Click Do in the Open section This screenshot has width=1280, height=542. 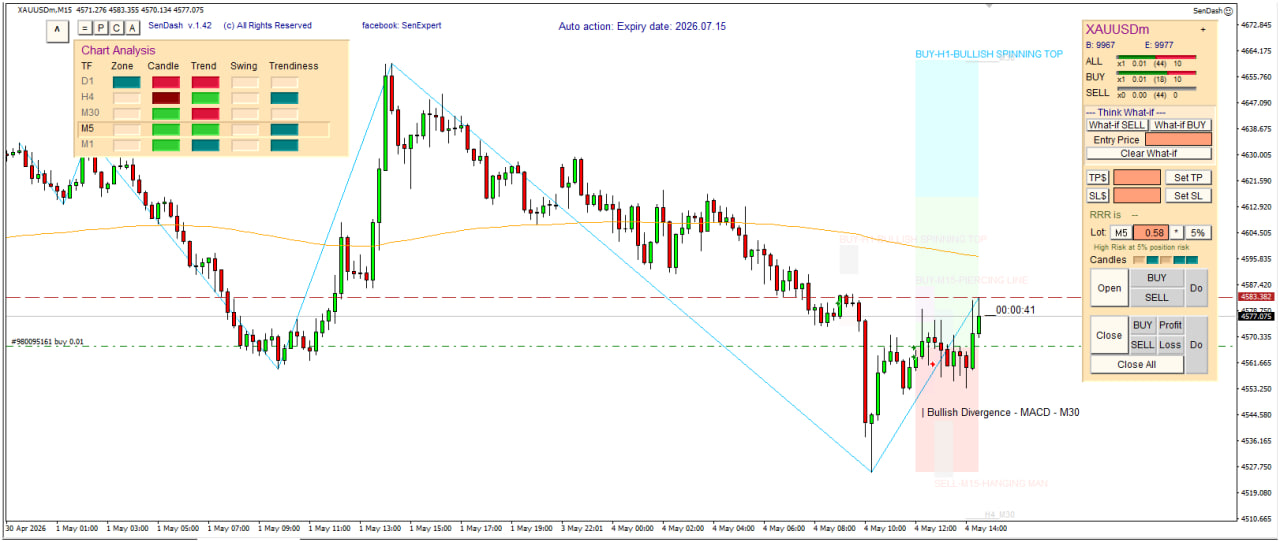click(1197, 288)
